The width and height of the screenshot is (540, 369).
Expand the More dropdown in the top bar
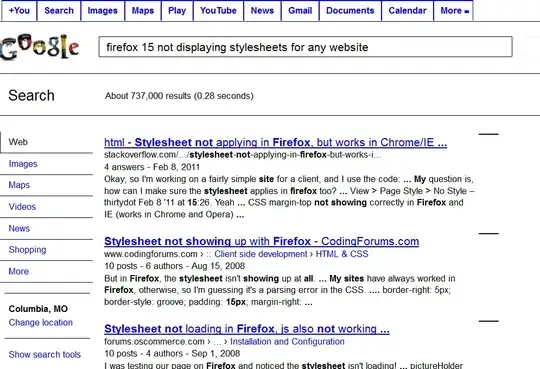pyautogui.click(x=454, y=11)
